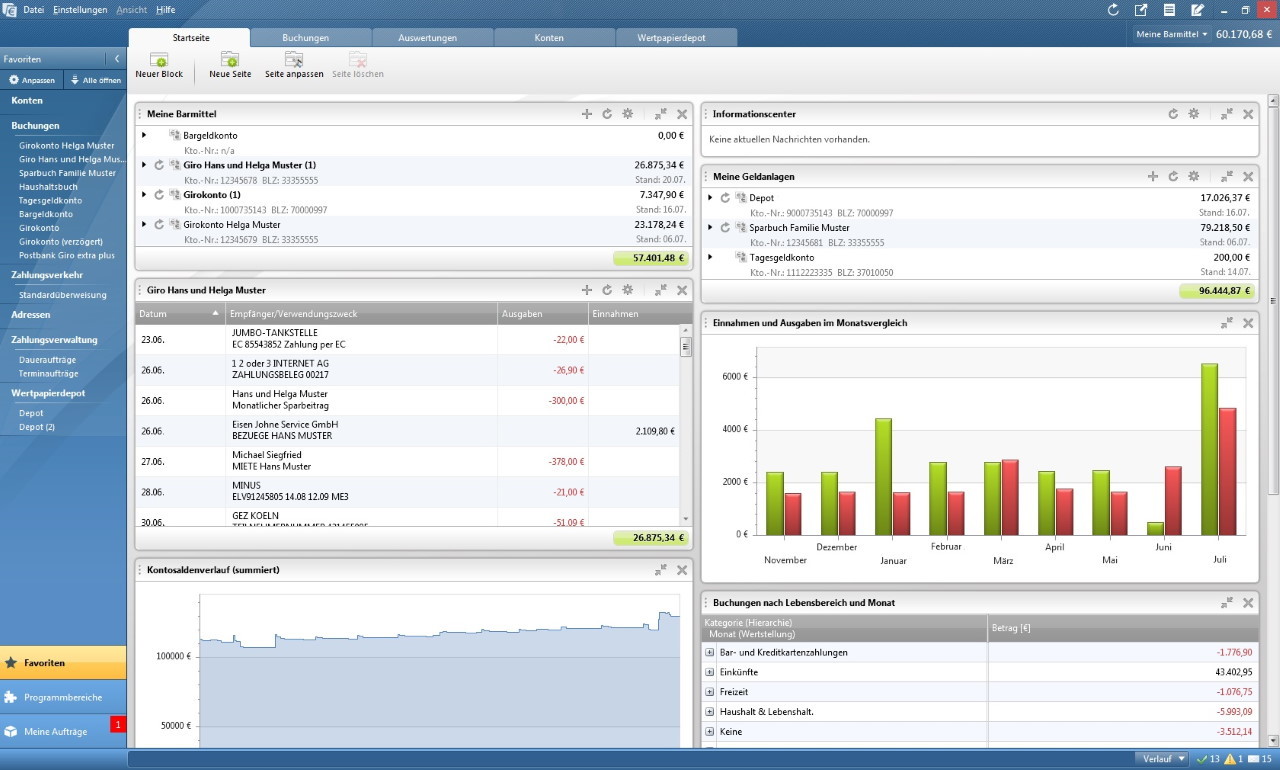Open the Verlauf dropdown in the status bar
The image size is (1280, 770).
(1162, 759)
